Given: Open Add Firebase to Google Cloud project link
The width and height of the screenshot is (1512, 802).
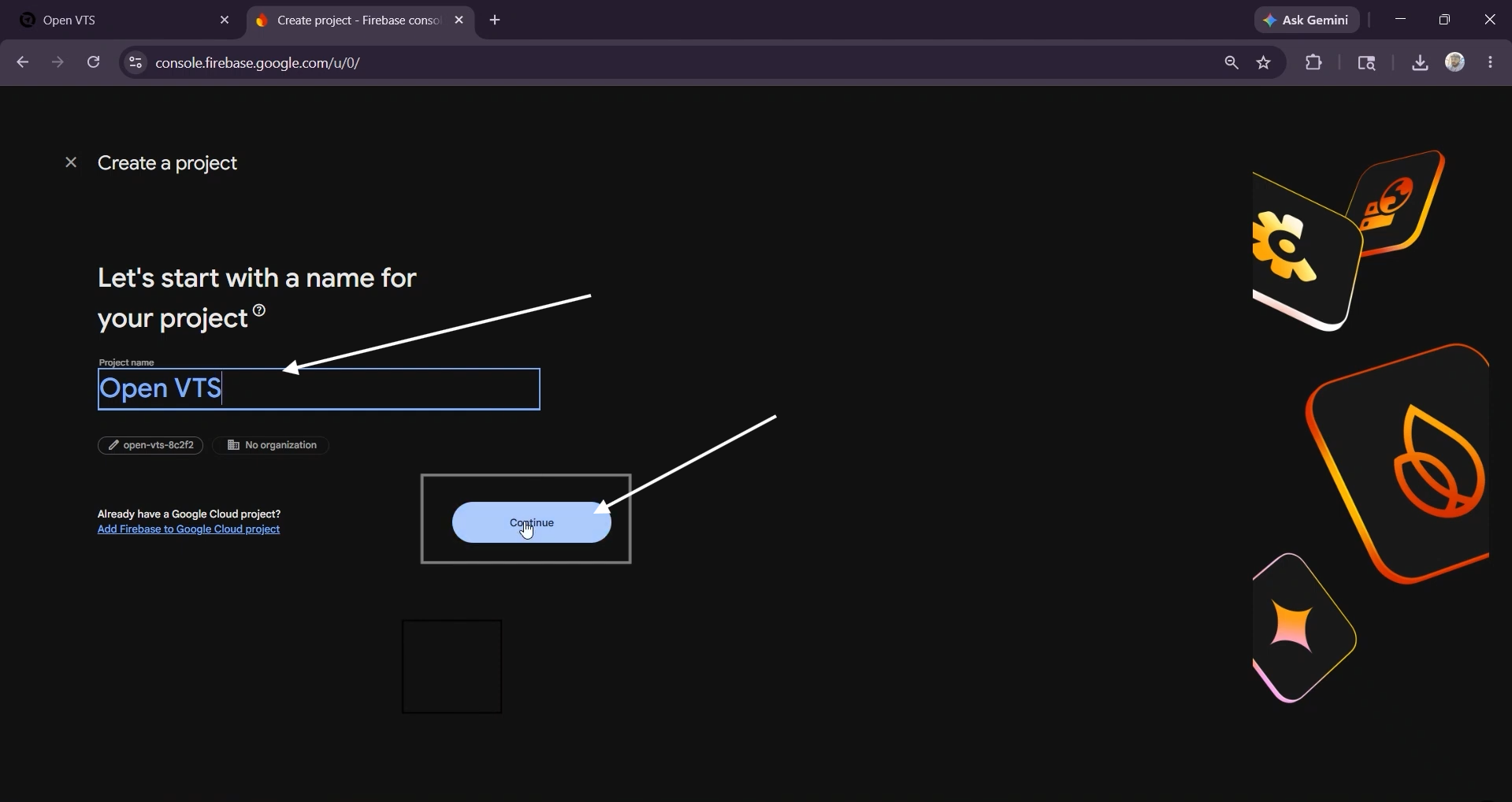Looking at the screenshot, I should [188, 529].
